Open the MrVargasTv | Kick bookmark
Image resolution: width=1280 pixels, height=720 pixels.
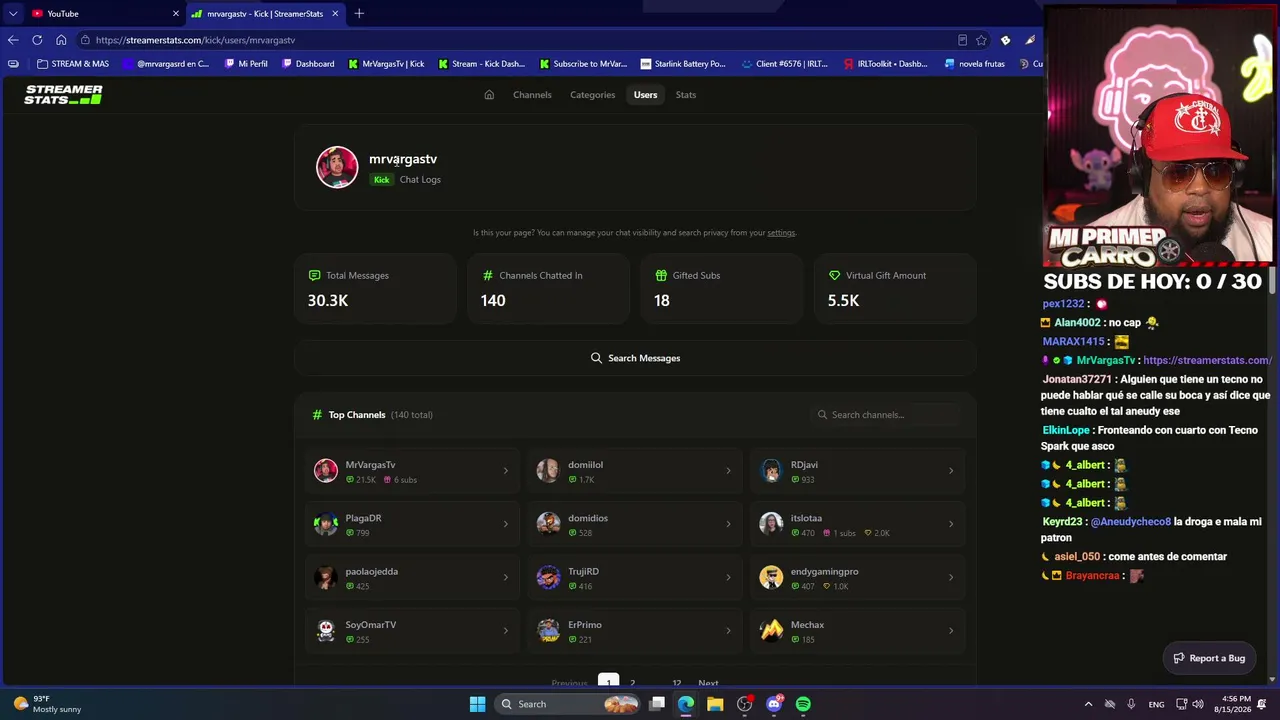pos(386,64)
